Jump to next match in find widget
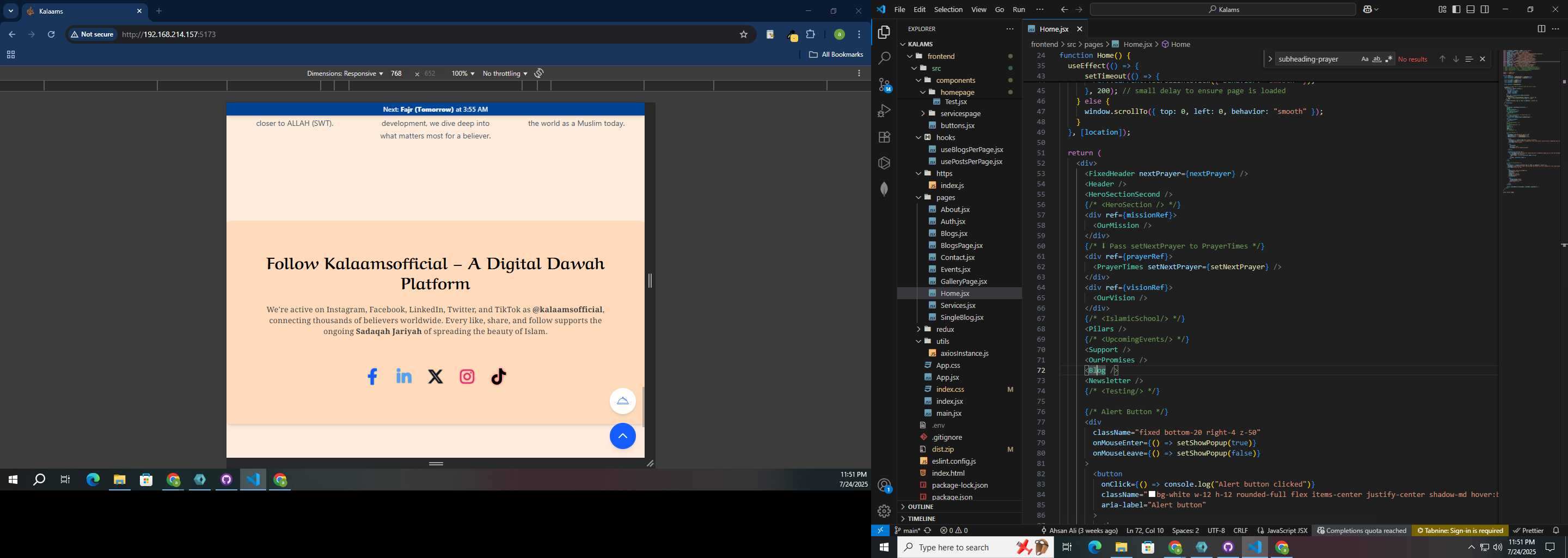 point(1456,59)
